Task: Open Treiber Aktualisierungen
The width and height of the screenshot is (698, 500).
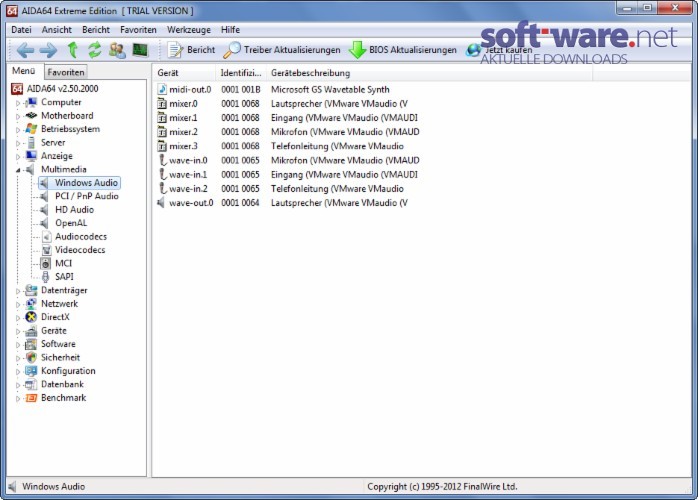Action: [282, 50]
